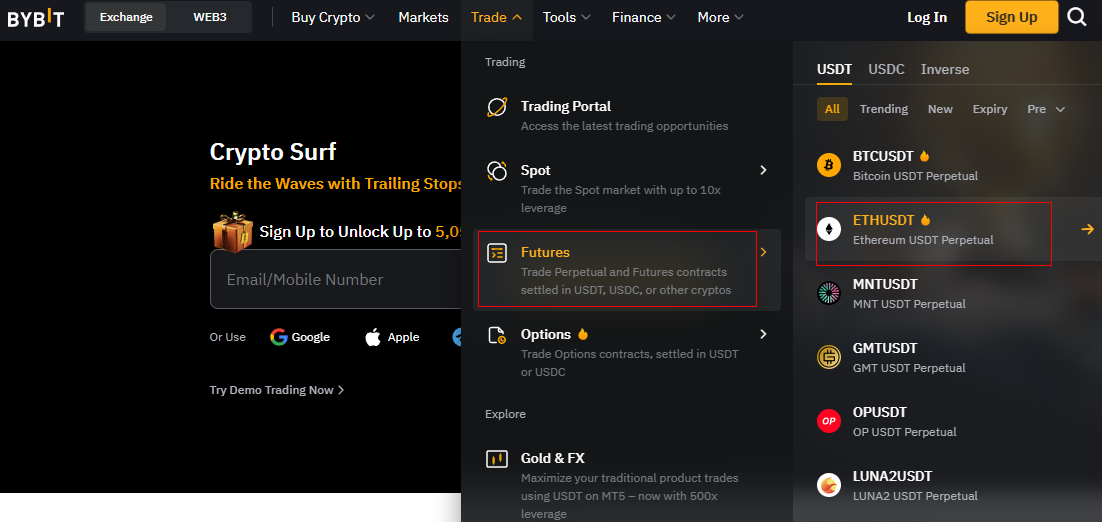The image size is (1102, 522).
Task: Open the search magnifier icon
Action: [x=1077, y=17]
